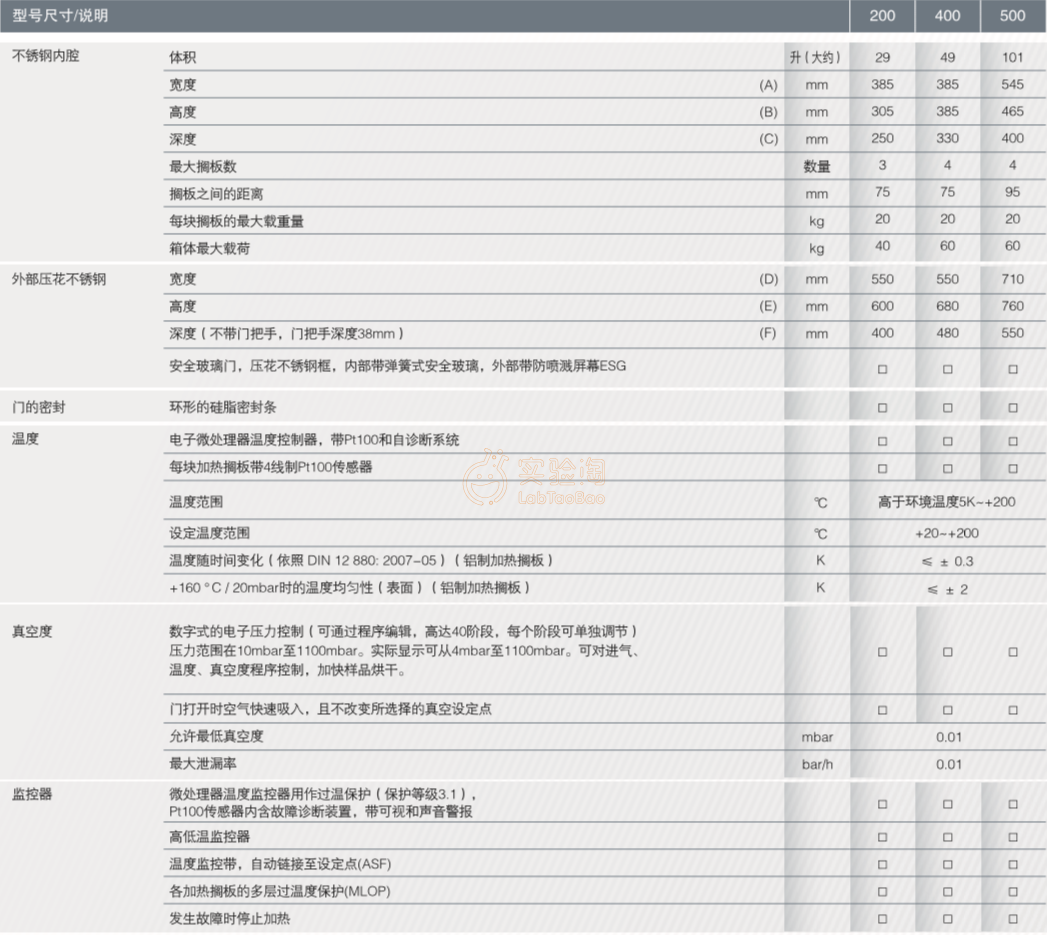This screenshot has height=935, width=1047.
Task: Check 温度监控带 (ASF) box for model 500
Action: tap(1012, 864)
